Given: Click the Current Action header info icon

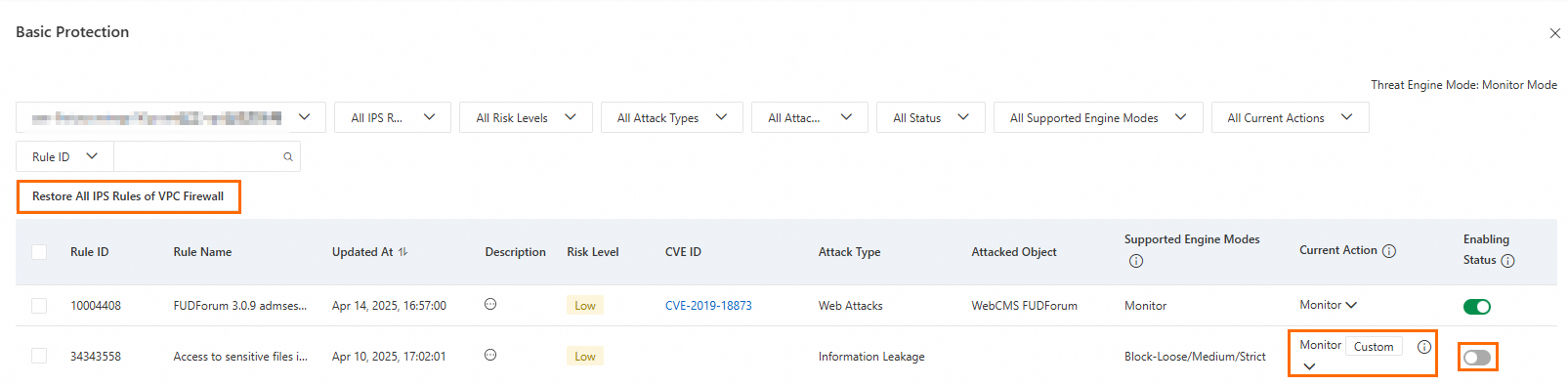Looking at the screenshot, I should click(x=1389, y=251).
